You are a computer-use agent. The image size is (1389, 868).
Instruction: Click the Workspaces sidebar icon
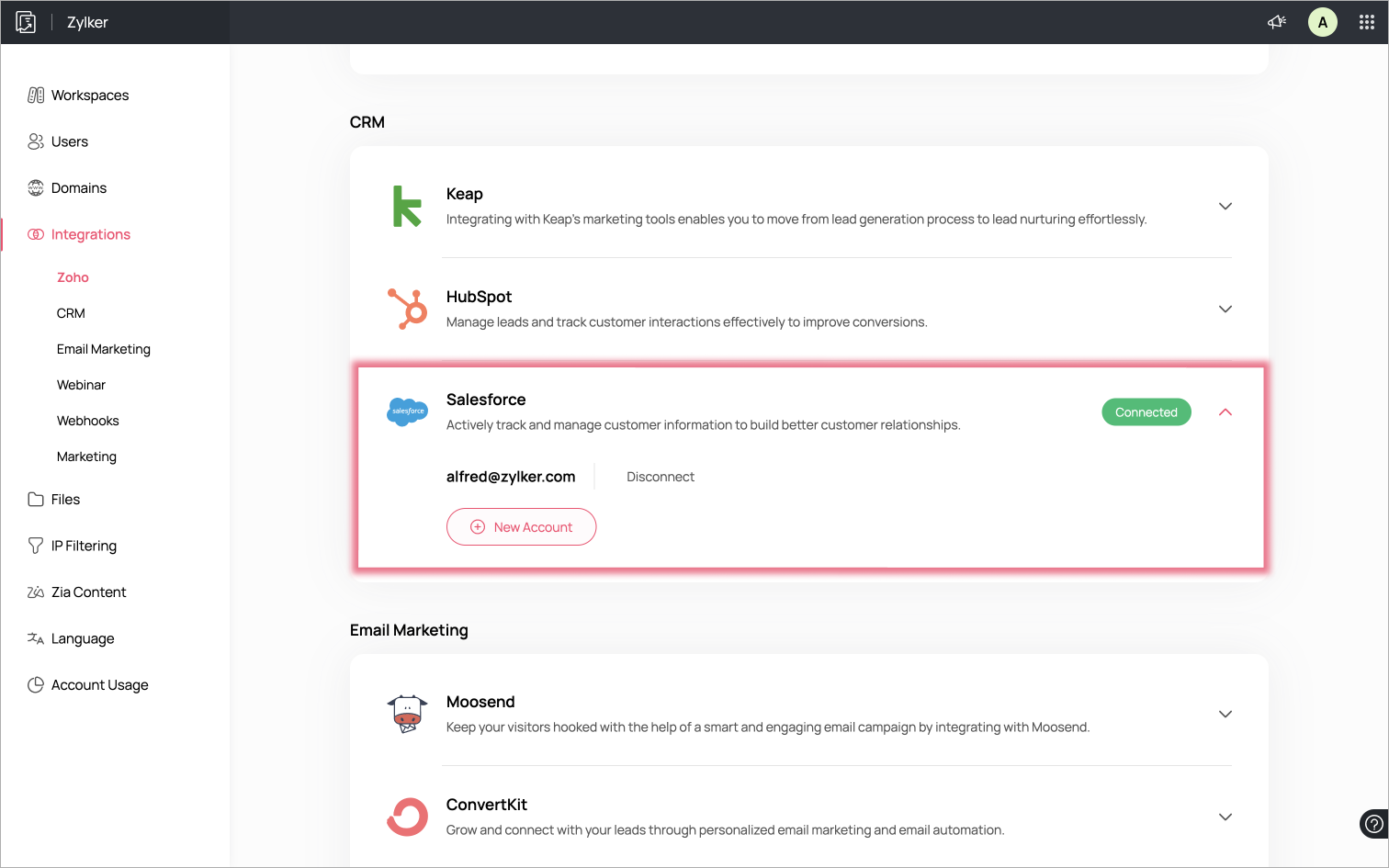pos(36,96)
